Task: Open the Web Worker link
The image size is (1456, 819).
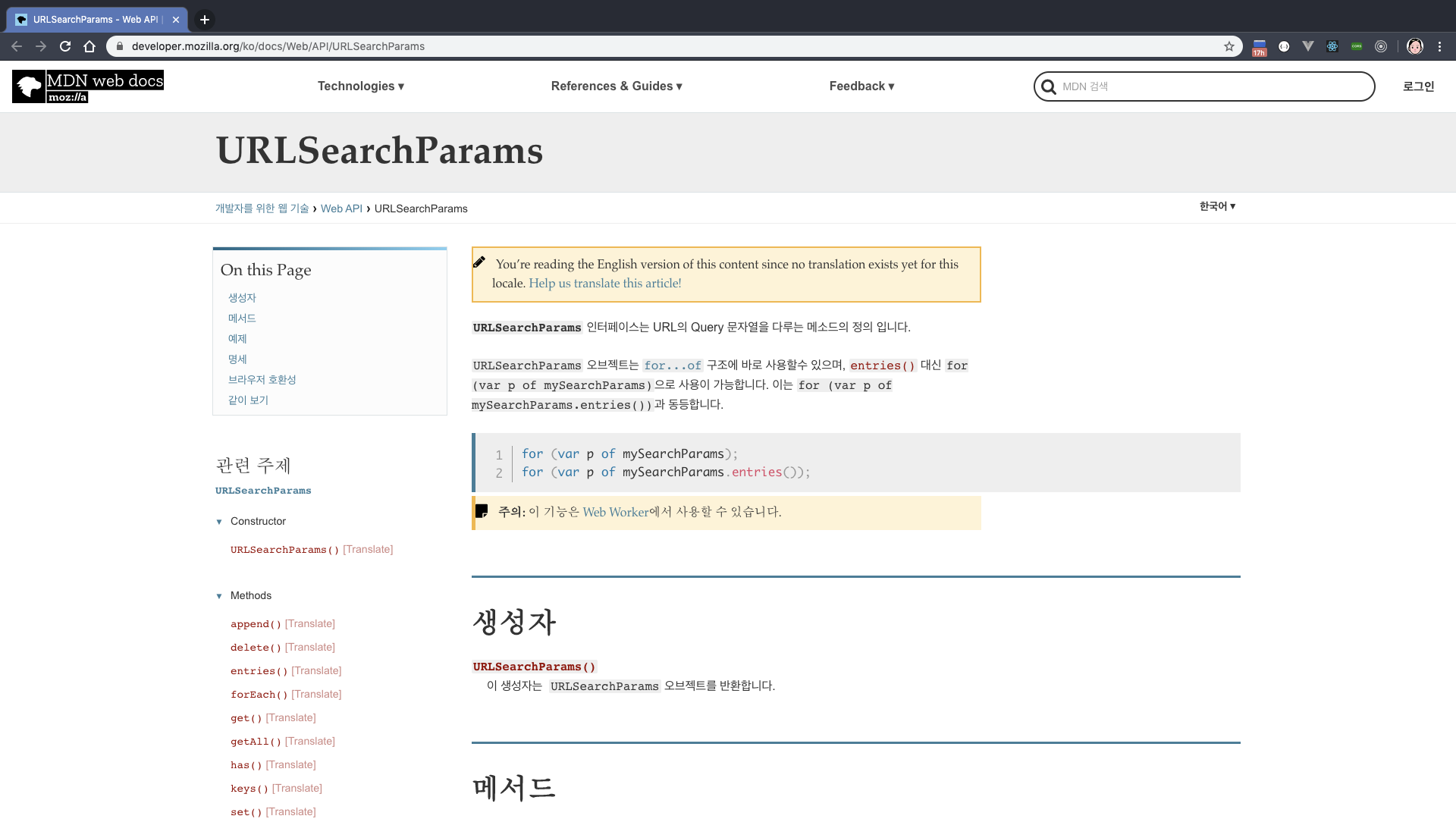Action: coord(615,513)
